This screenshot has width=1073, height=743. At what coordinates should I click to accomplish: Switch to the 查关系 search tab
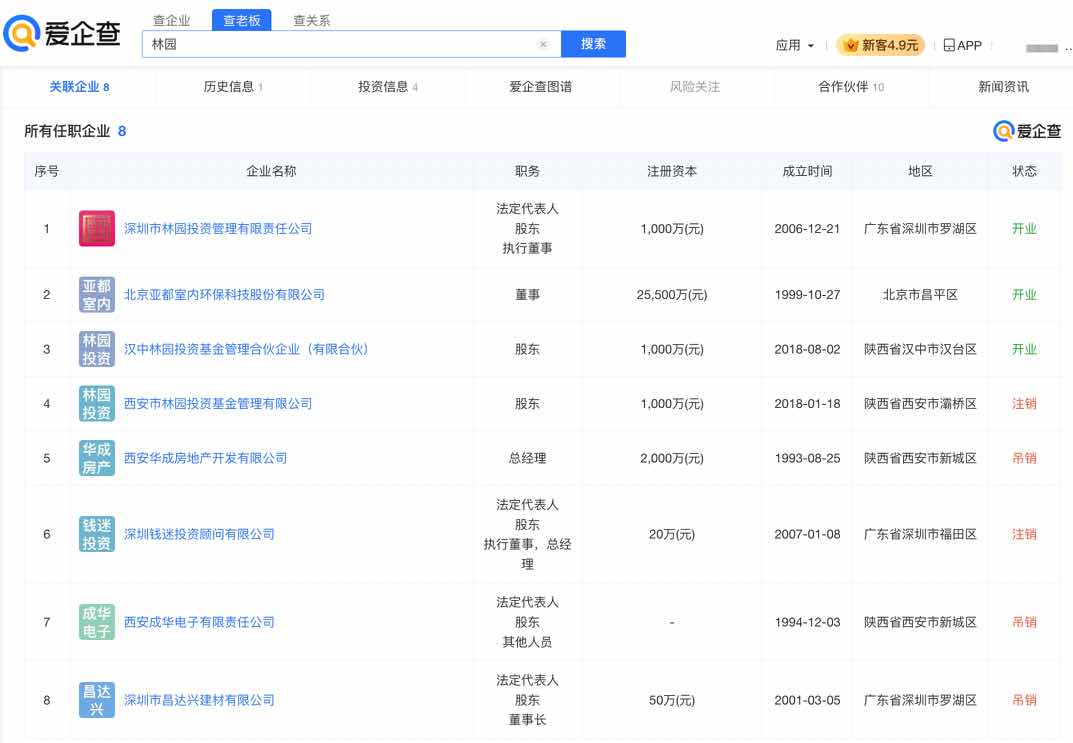pos(311,21)
